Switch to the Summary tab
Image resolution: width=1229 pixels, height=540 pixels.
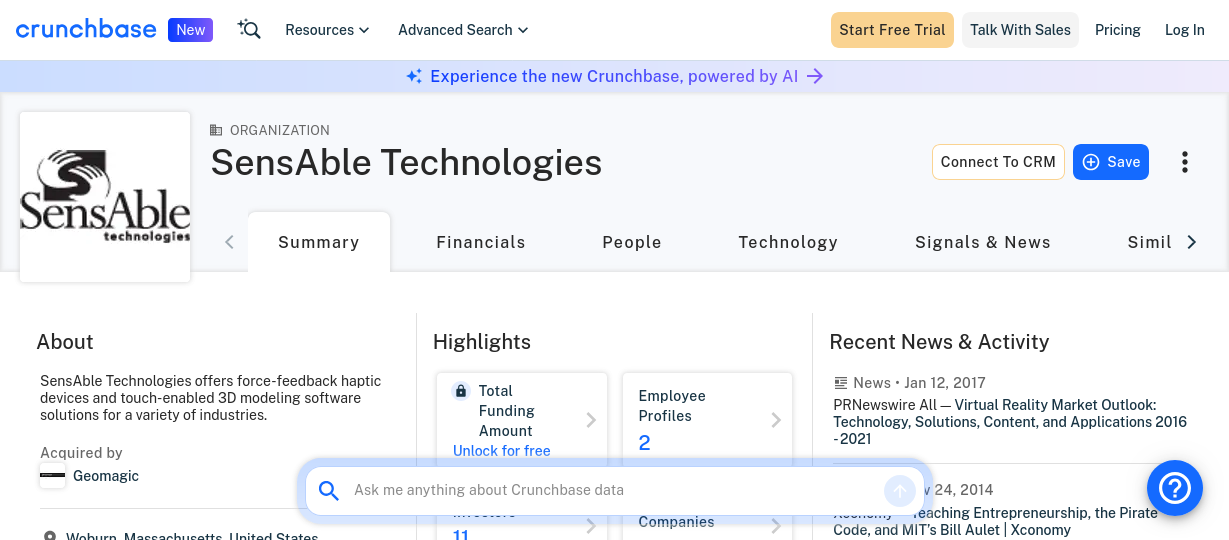[x=319, y=242]
